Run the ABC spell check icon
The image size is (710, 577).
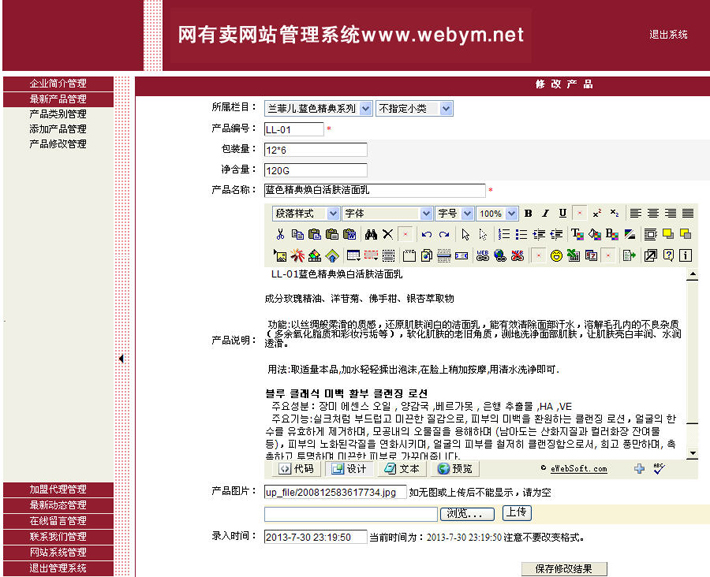[659, 469]
